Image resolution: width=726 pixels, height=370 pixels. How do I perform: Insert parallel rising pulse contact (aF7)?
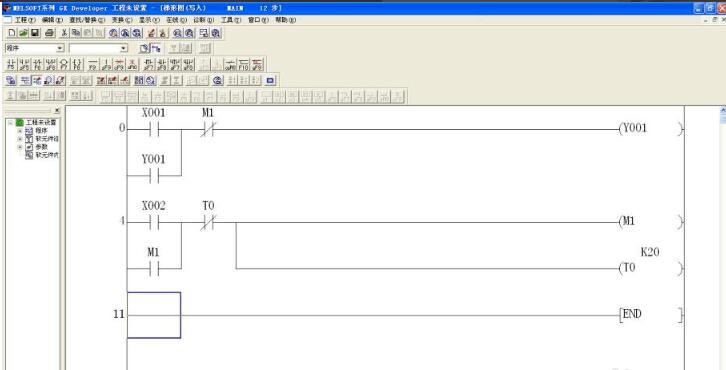pos(175,64)
